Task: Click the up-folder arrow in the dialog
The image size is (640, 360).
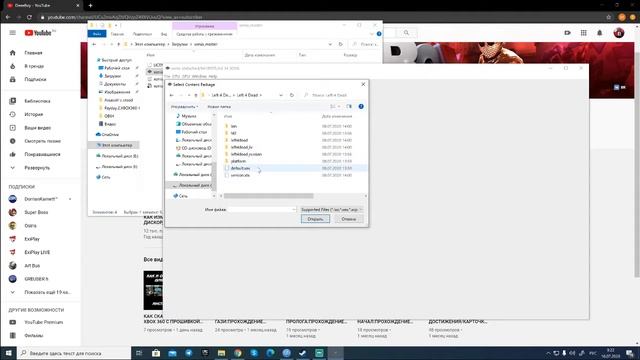Action: click(196, 95)
